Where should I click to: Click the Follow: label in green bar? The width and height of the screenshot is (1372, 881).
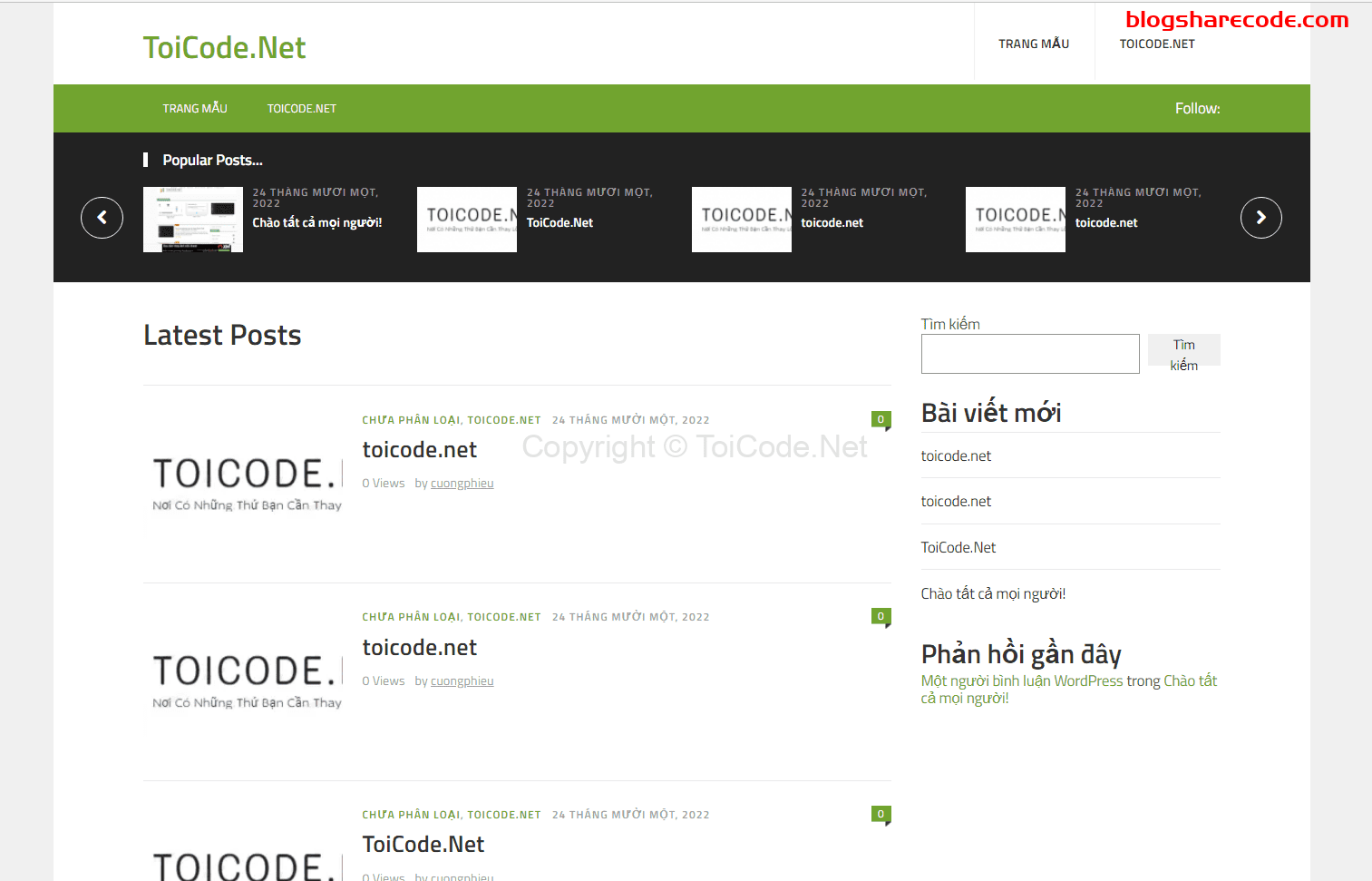[x=1197, y=108]
